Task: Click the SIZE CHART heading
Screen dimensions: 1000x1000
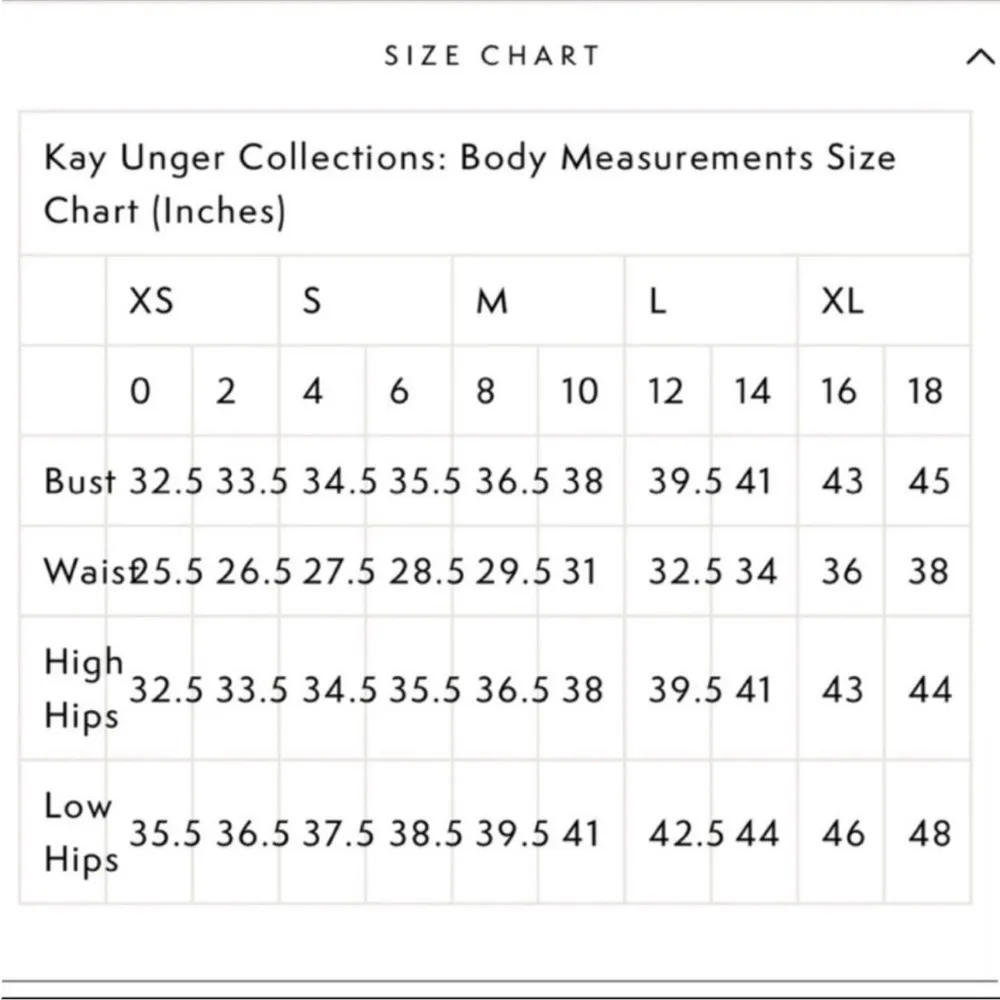Action: click(x=492, y=56)
